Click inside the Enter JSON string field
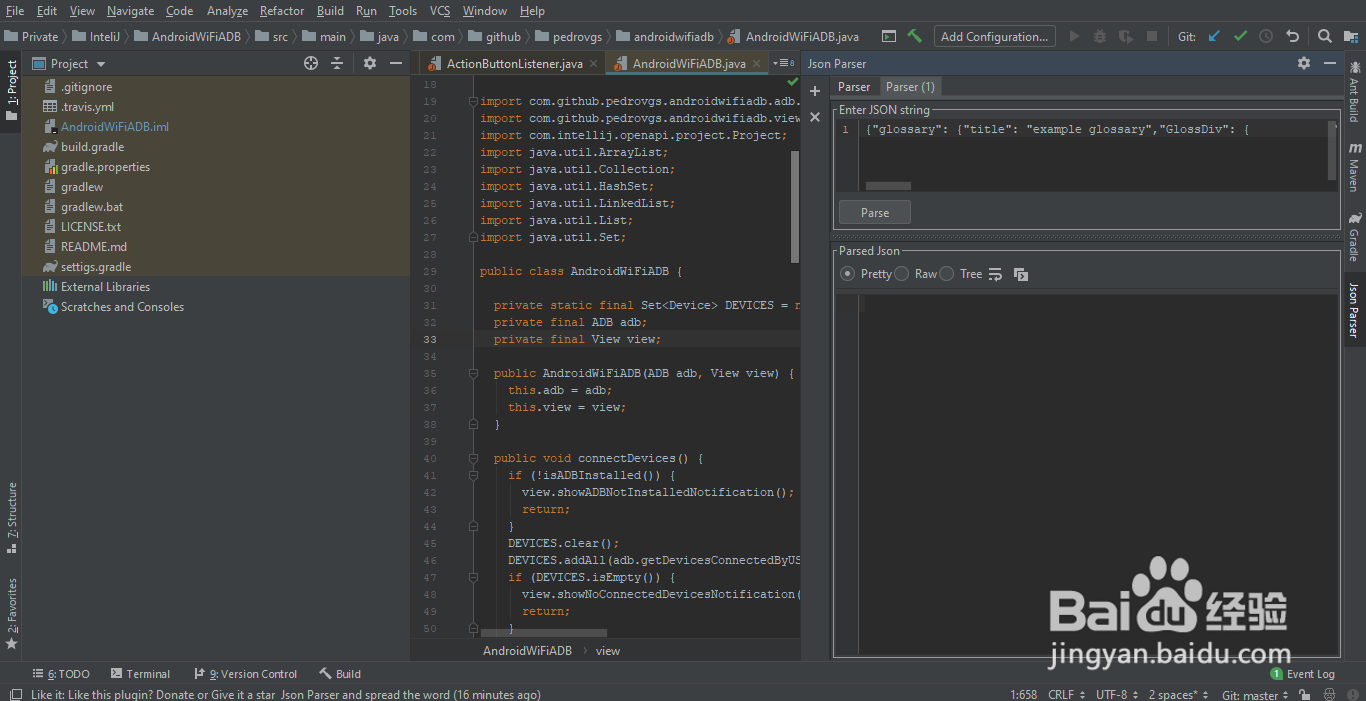Screen dimensions: 1366x701 [1085, 155]
